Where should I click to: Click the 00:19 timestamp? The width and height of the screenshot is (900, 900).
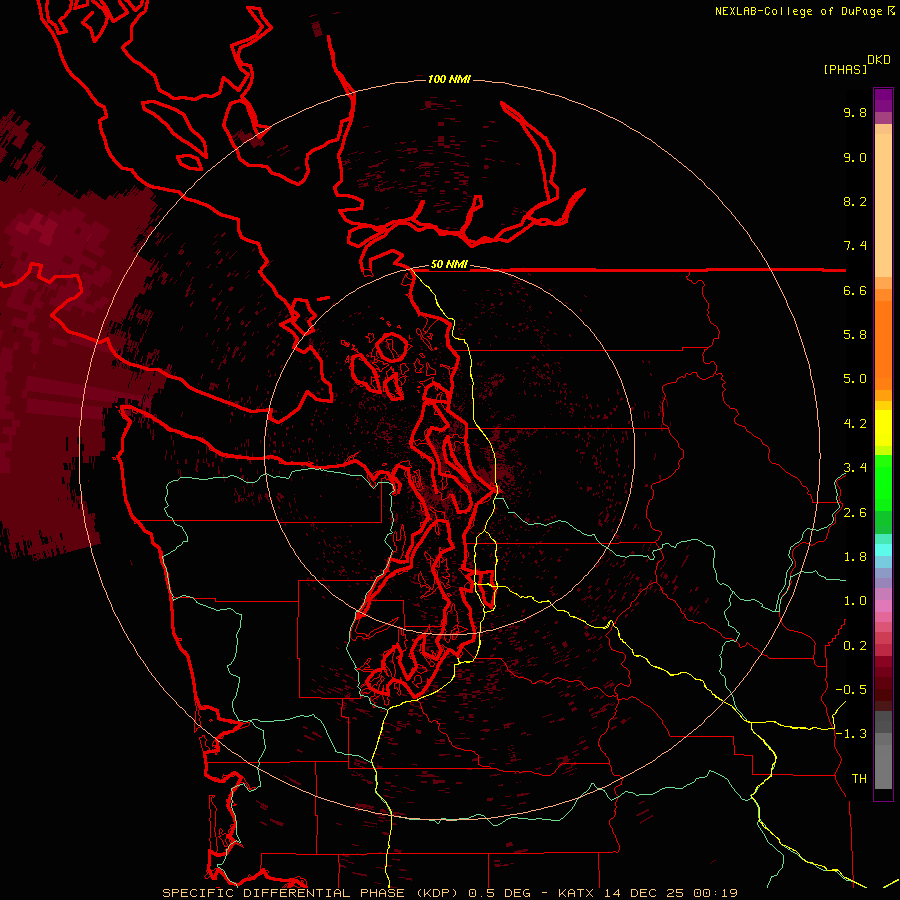pyautogui.click(x=714, y=893)
